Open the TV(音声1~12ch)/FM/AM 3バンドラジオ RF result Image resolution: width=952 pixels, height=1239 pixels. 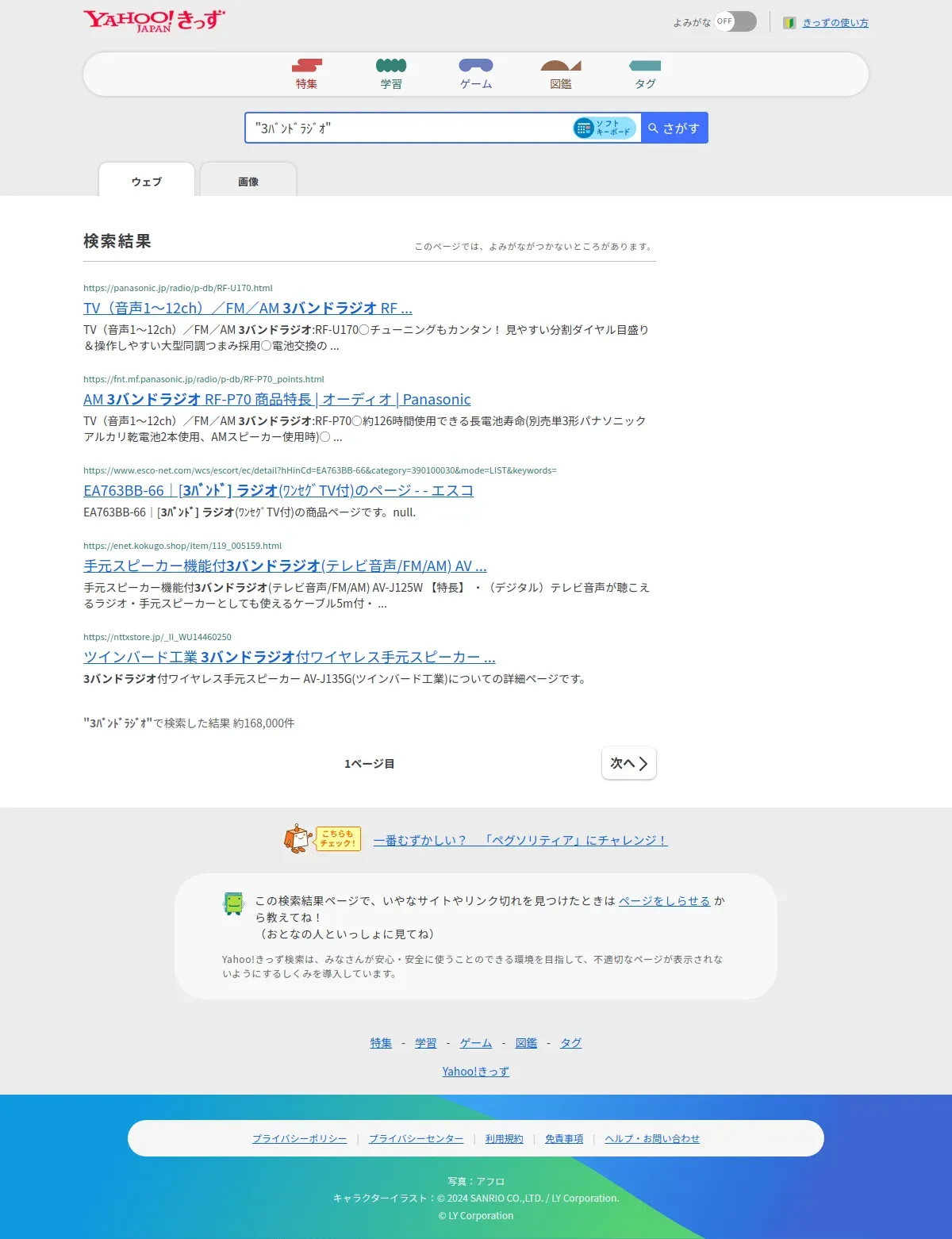[x=248, y=308]
